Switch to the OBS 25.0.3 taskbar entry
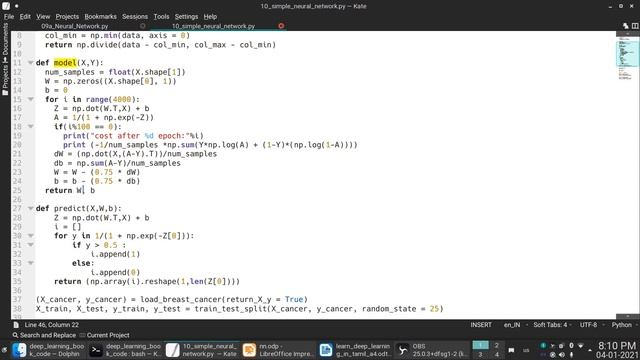Viewport: 640px width, 360px height. [x=432, y=350]
